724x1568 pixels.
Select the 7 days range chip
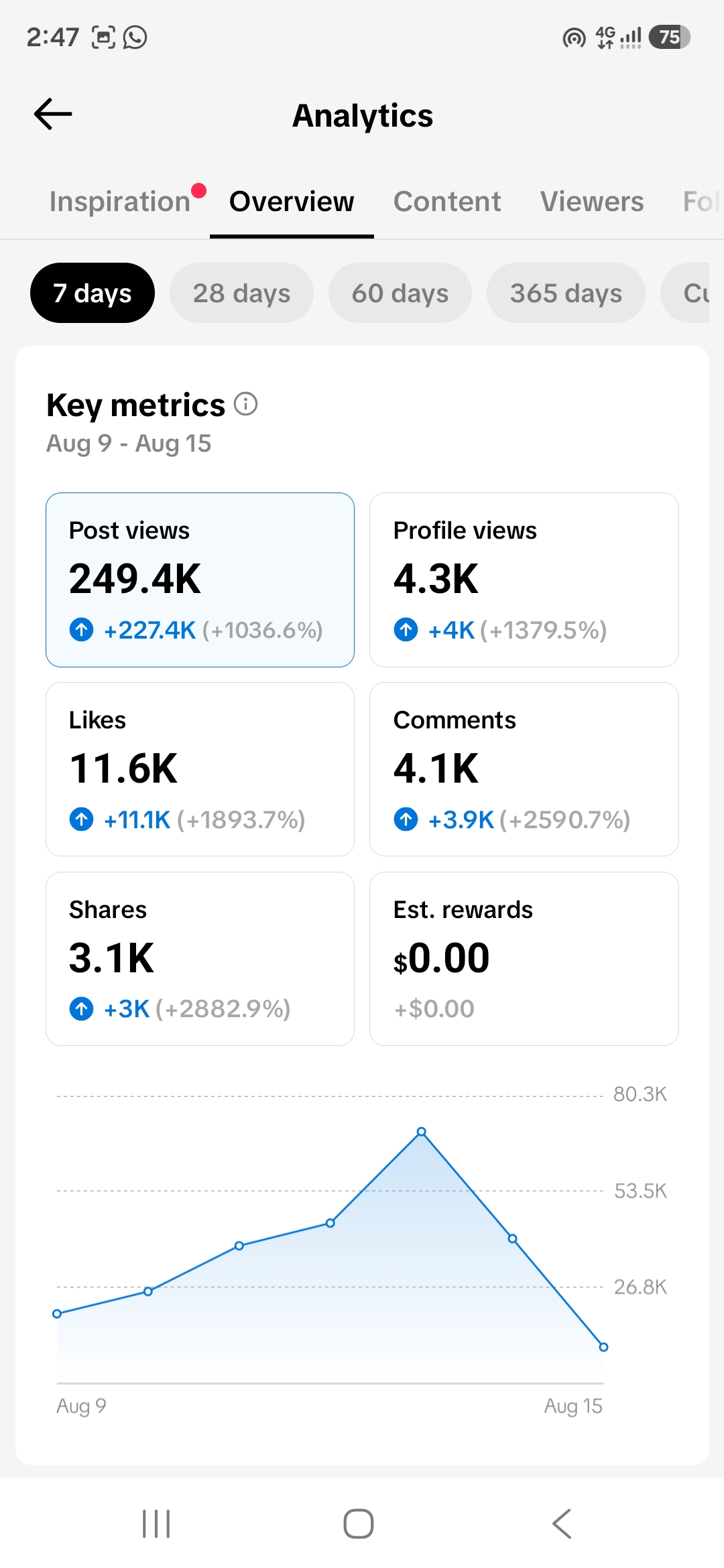93,293
